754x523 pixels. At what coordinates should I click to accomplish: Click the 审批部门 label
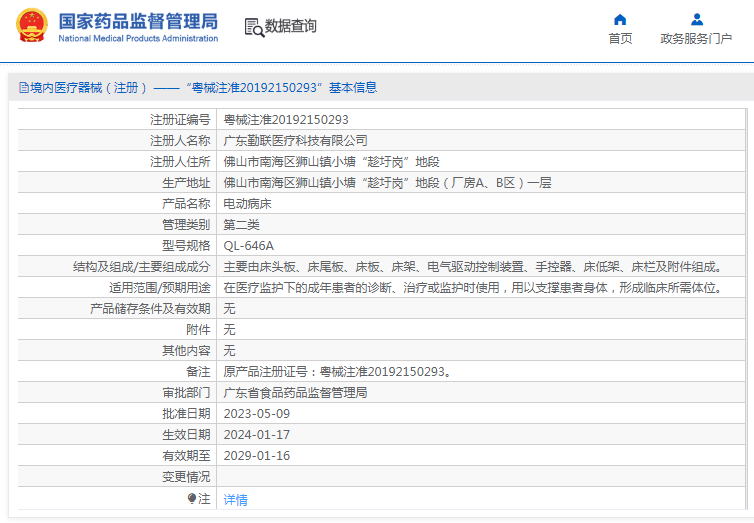click(186, 393)
